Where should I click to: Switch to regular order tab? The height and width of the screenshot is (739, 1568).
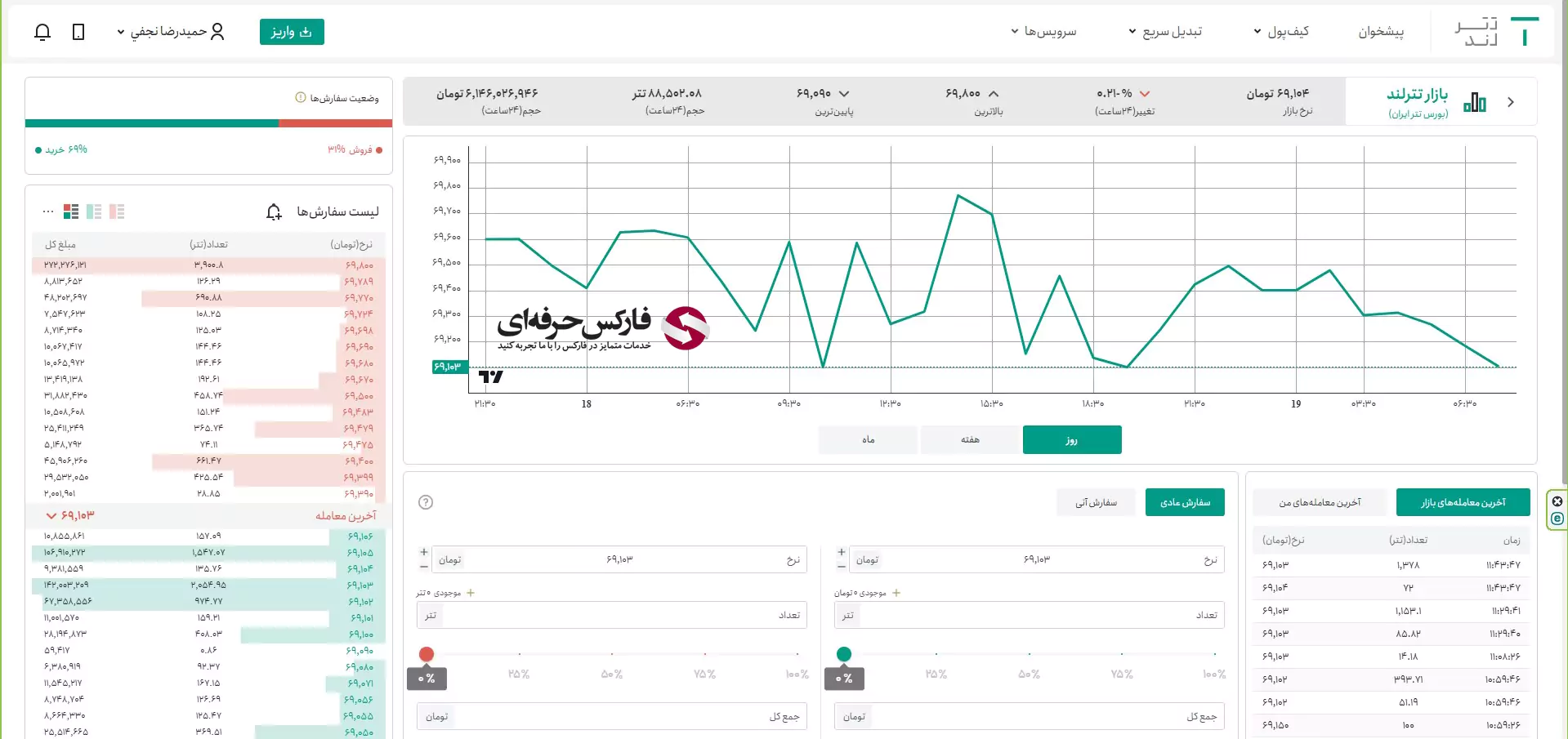coord(1185,502)
